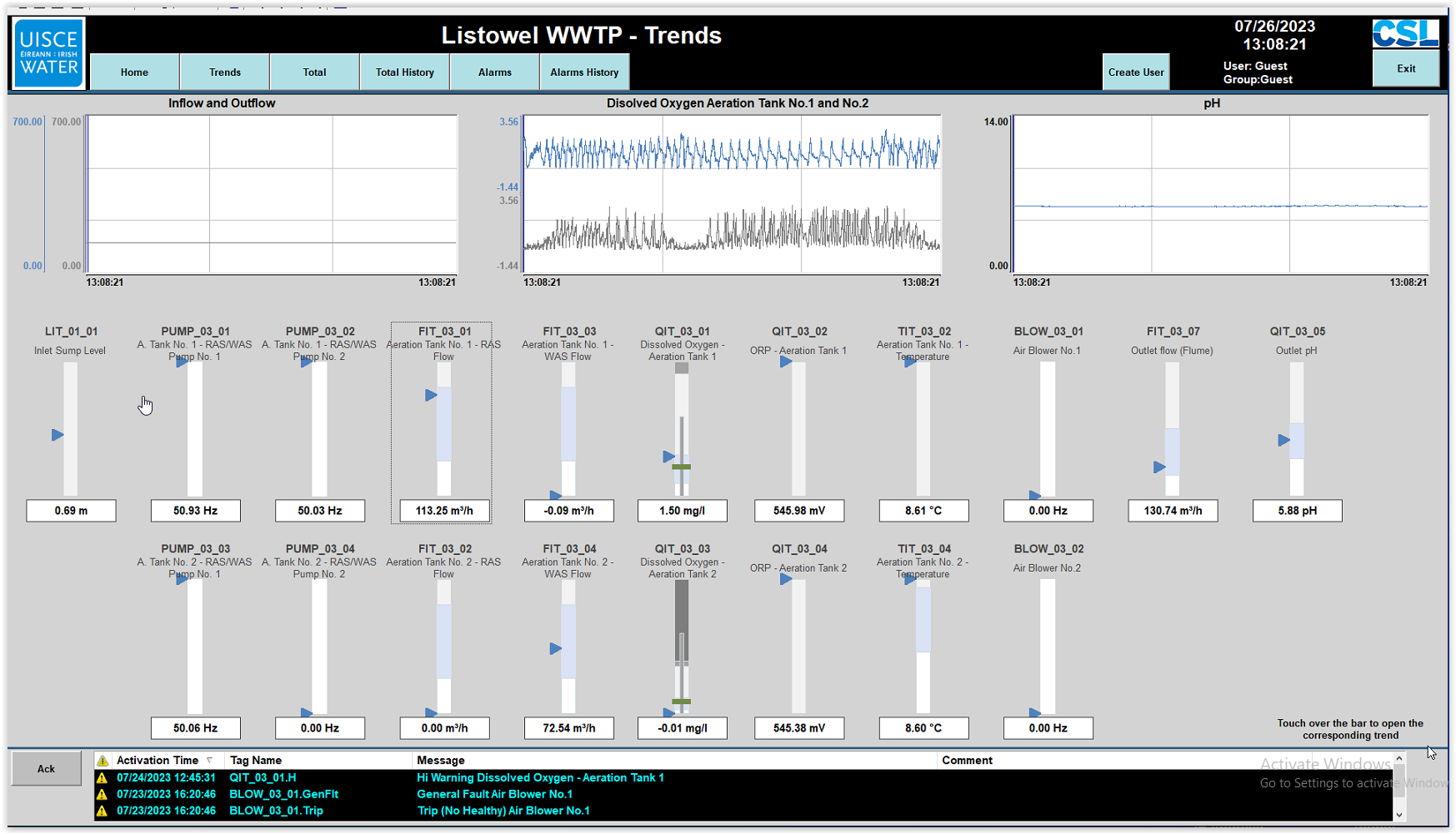Switch to Alarms History tab
This screenshot has height=834, width=1456.
tap(583, 72)
